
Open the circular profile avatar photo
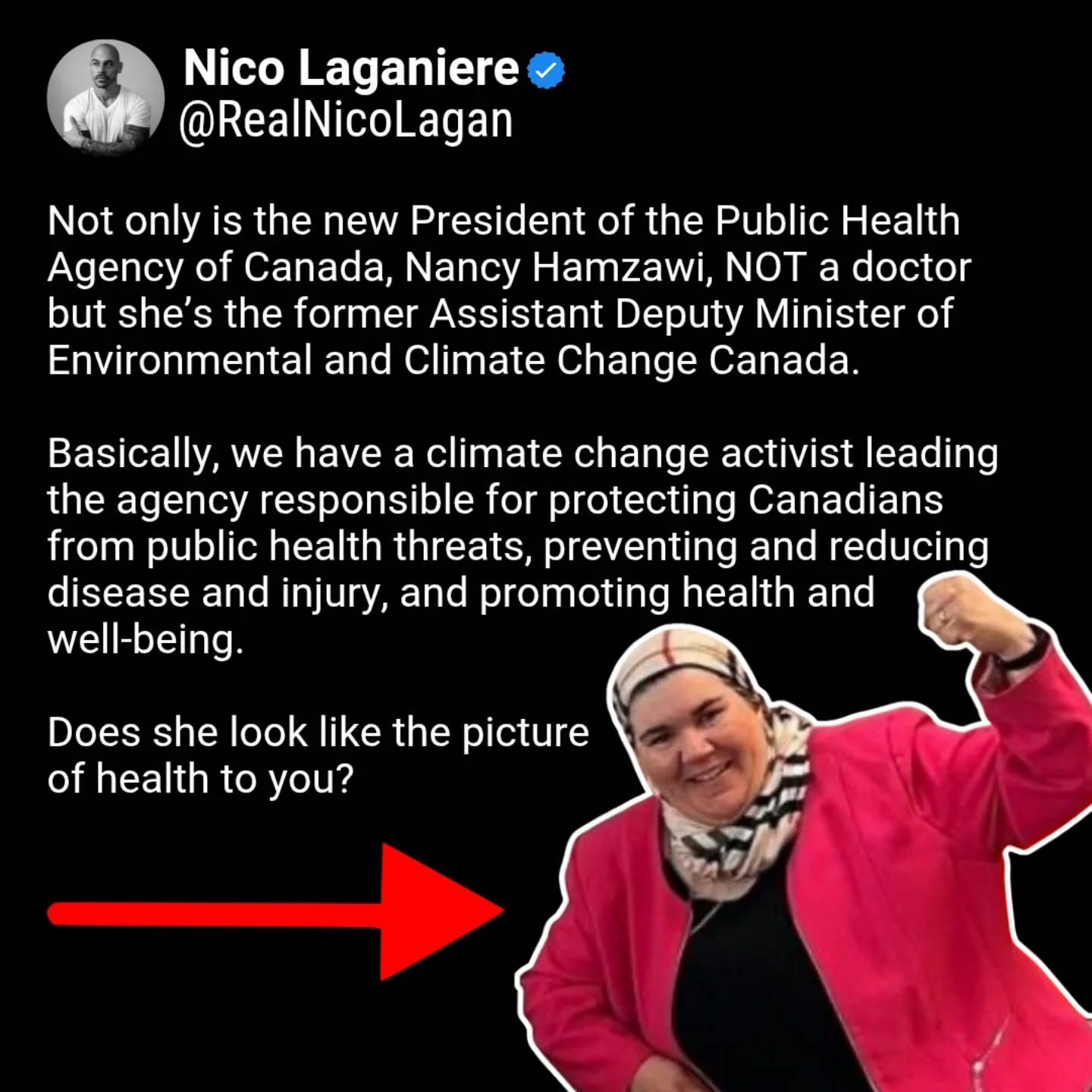(106, 97)
